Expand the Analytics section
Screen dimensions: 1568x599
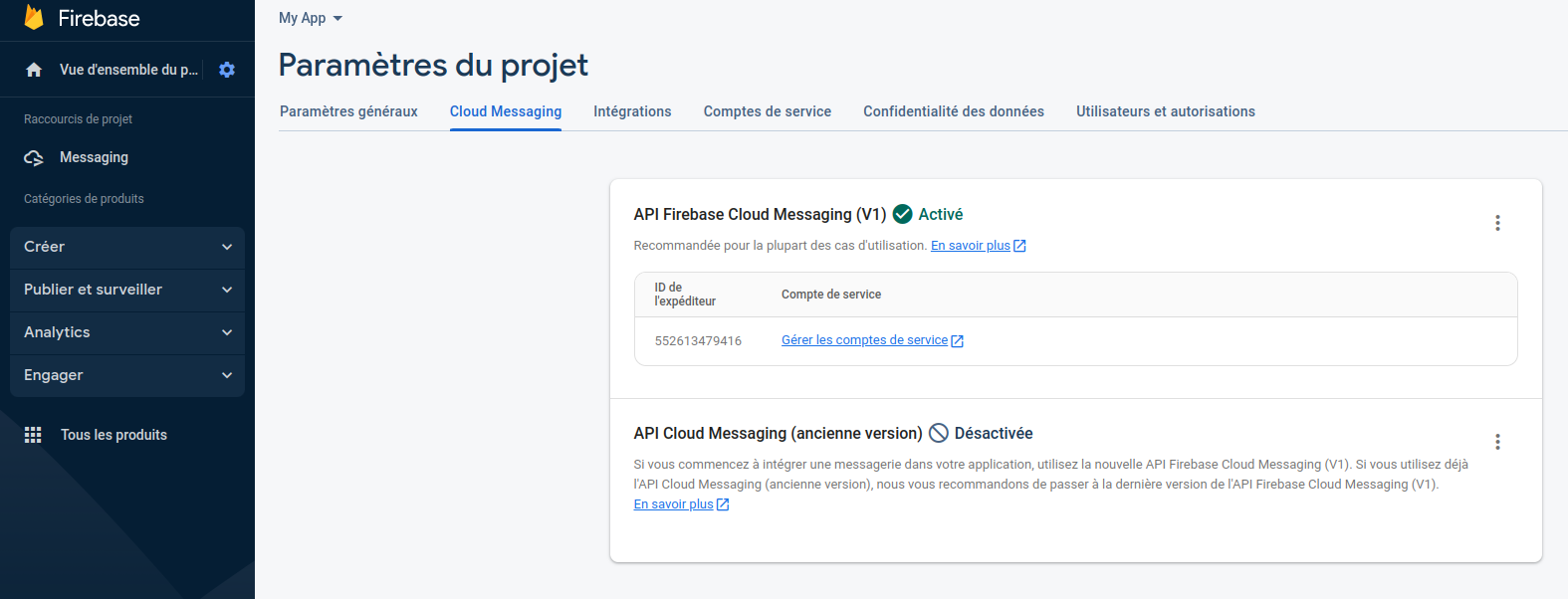pos(127,332)
